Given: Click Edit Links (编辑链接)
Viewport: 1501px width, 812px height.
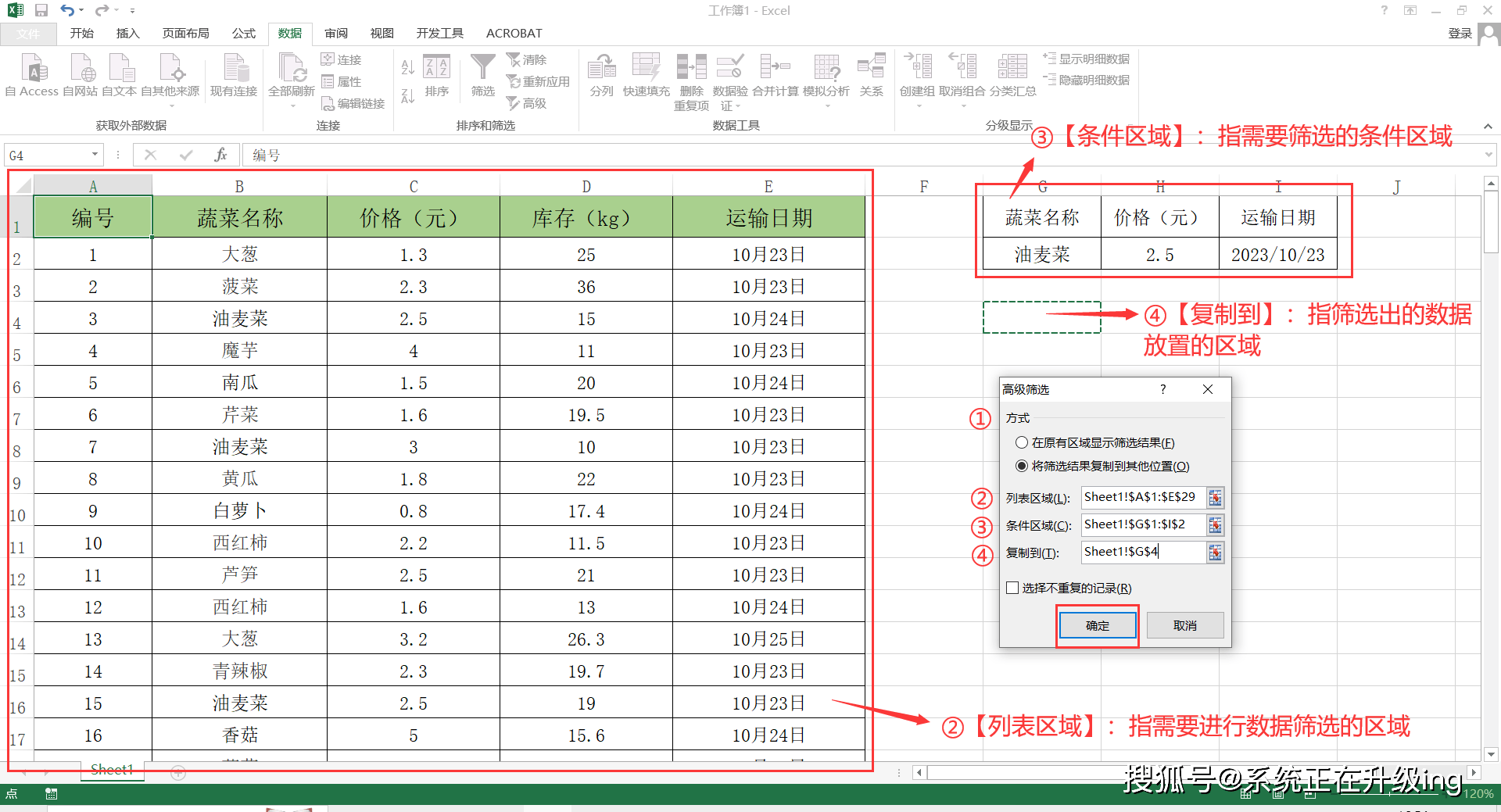Looking at the screenshot, I should coord(353,103).
